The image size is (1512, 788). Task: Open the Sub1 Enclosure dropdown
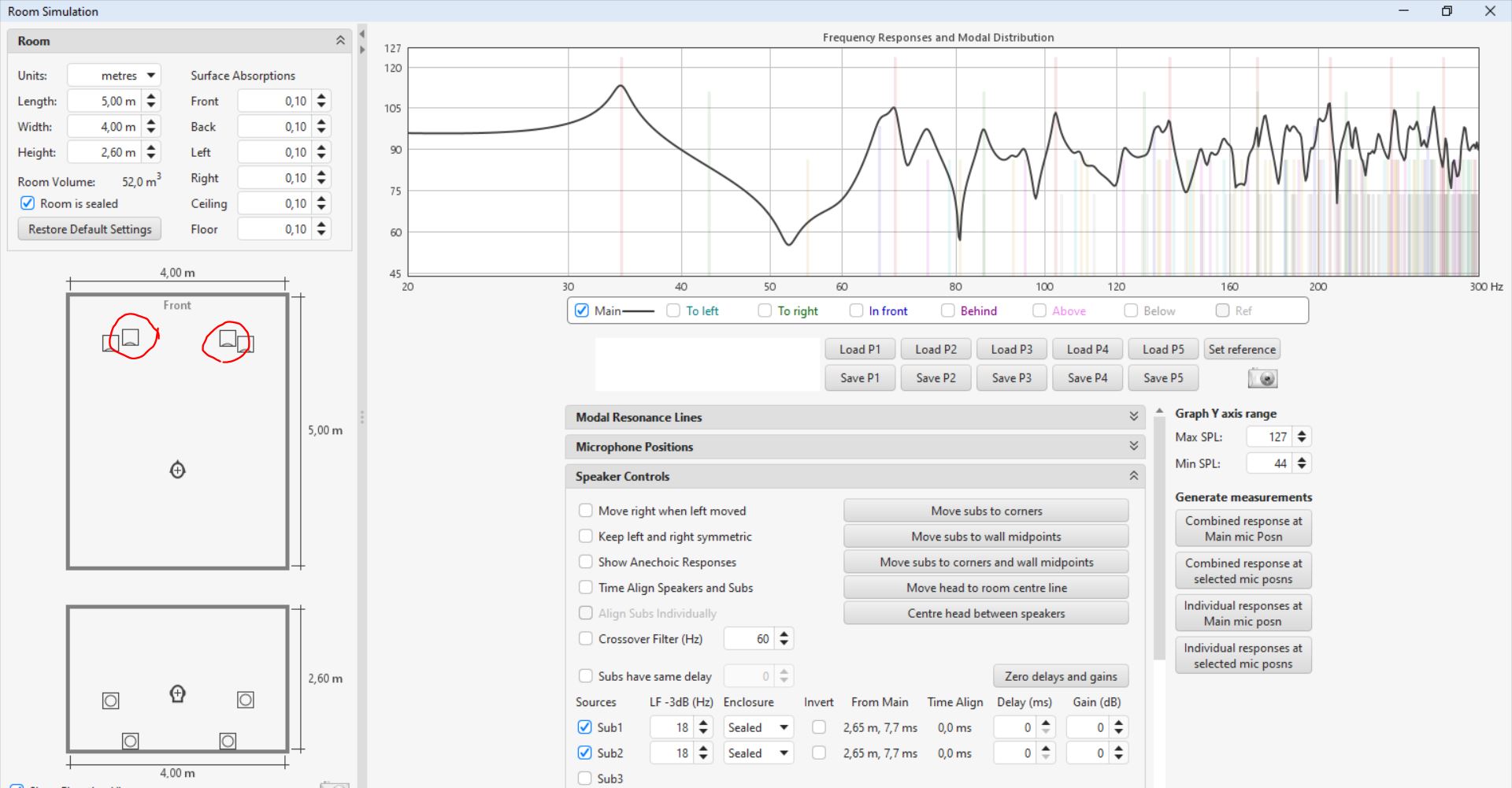(758, 727)
